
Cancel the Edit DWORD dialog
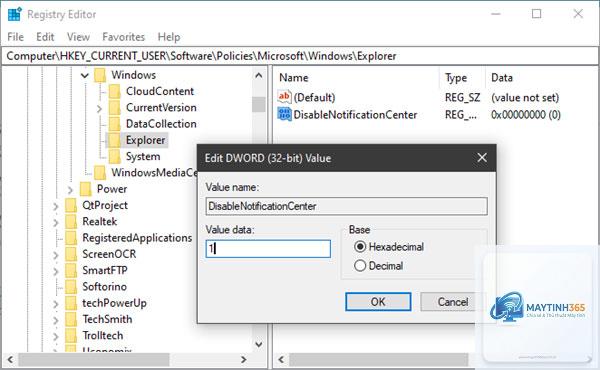pyautogui.click(x=453, y=302)
